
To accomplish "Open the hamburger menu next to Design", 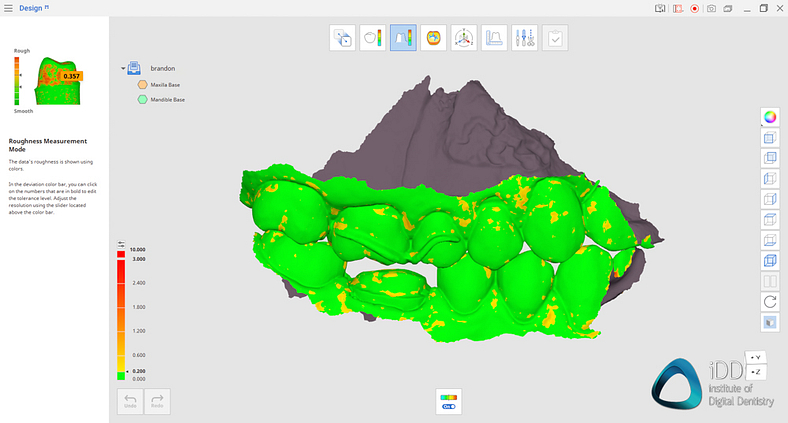I will (8, 8).
